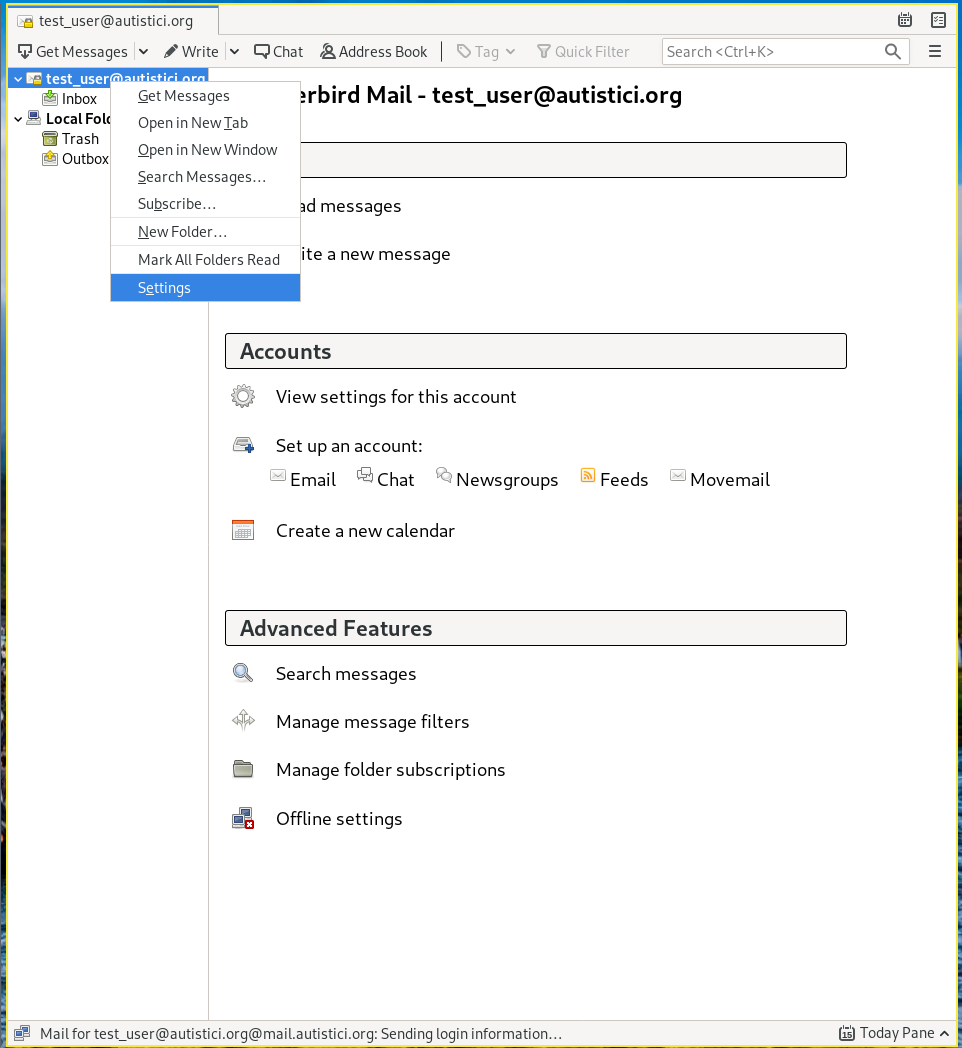Click the Newsgroups icon
Viewport: 962px width, 1048px height.
pyautogui.click(x=444, y=475)
